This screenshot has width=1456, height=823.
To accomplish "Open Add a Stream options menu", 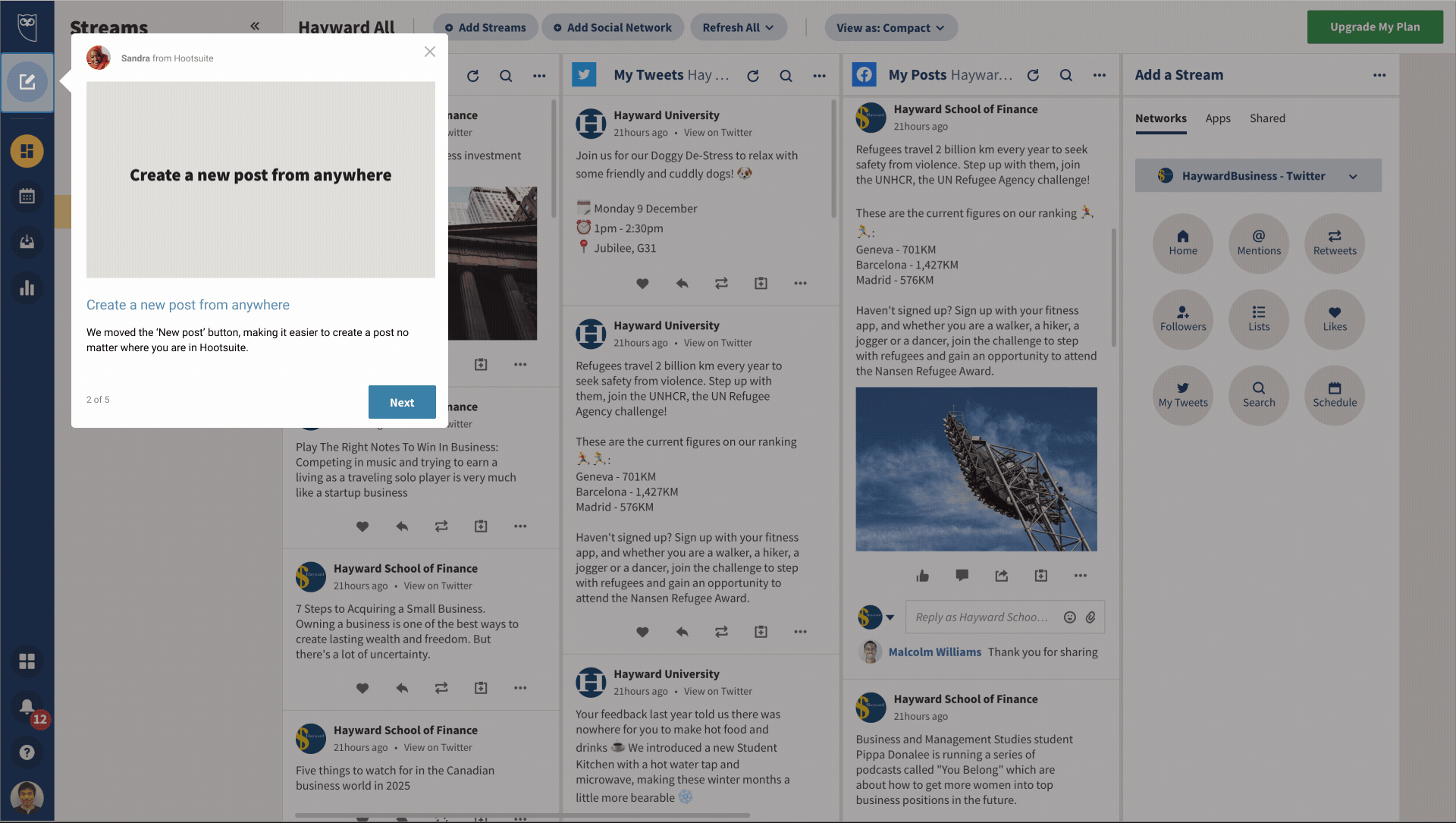I will pos(1379,75).
